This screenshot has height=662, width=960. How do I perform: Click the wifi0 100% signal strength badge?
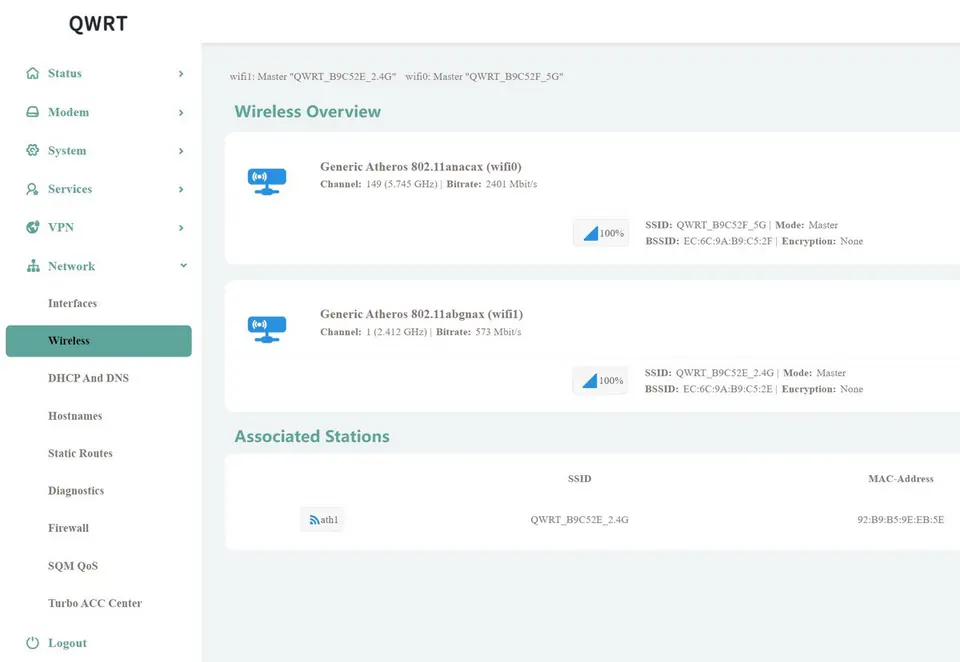click(x=601, y=233)
